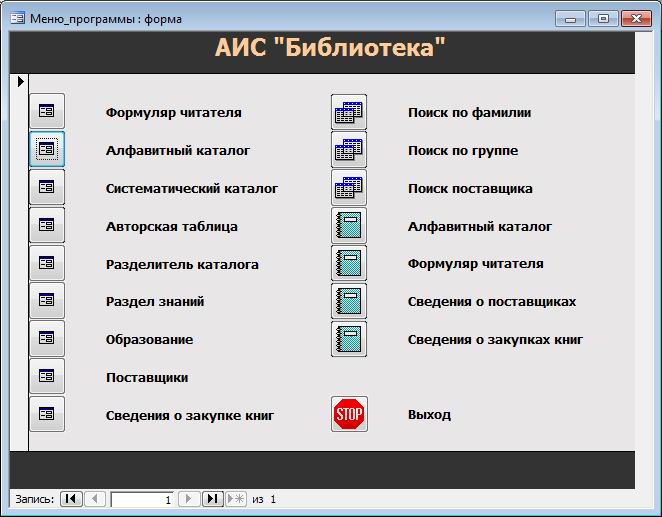The image size is (662, 517).
Task: Run the Поиск по фамилии query icon
Action: click(349, 112)
